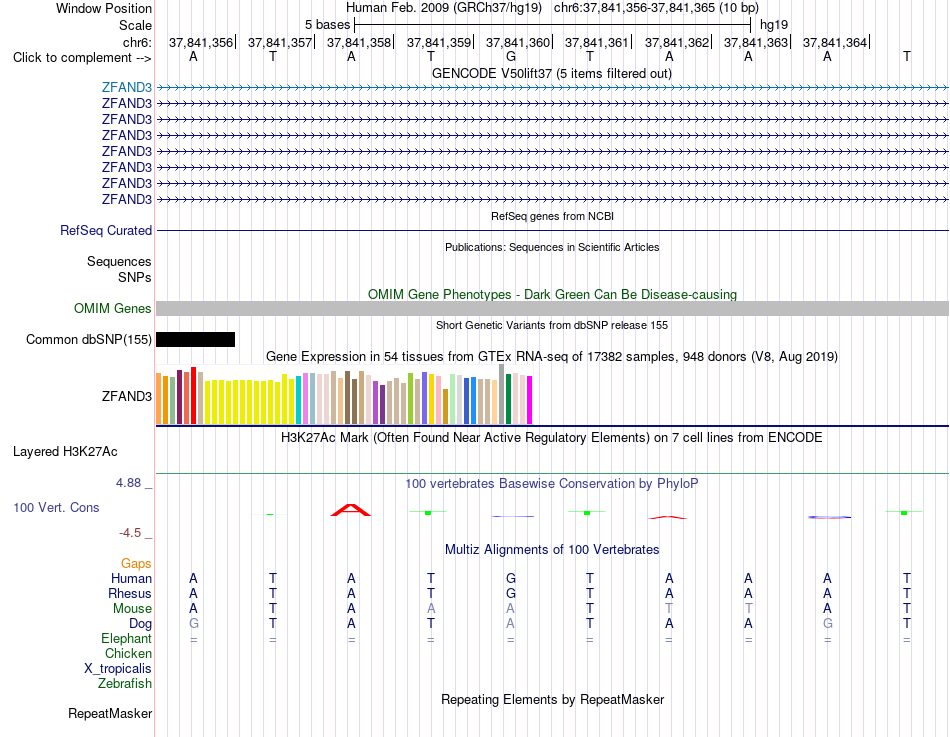Click position label 37,841,359
This screenshot has width=950, height=737.
pyautogui.click(x=439, y=42)
